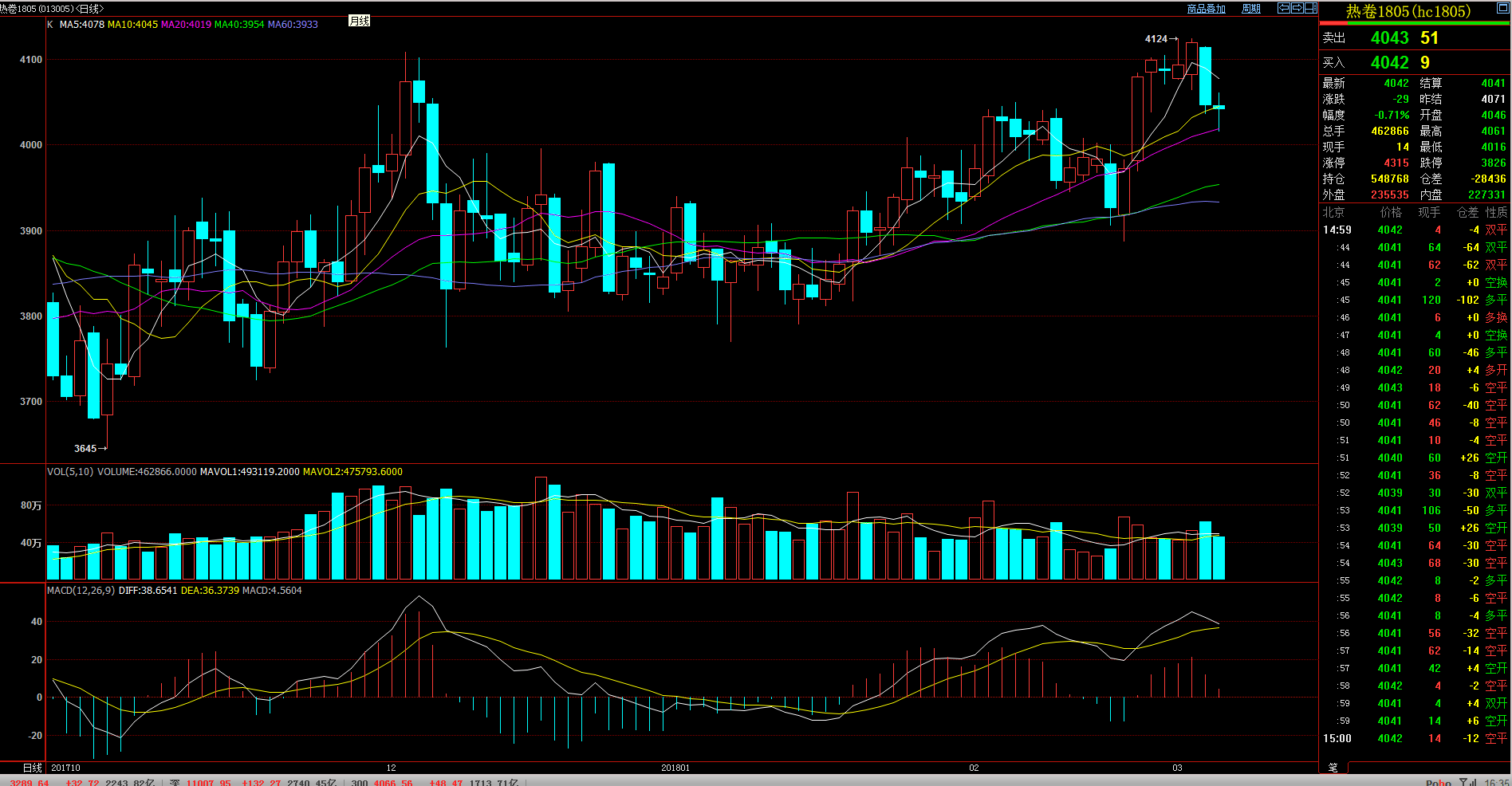Click the 日线 daily period label
1512x786 pixels.
point(33,768)
